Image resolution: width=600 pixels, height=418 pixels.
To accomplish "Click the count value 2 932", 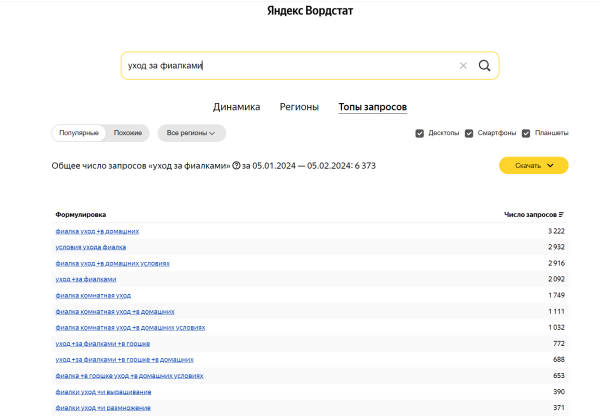I will 556,247.
